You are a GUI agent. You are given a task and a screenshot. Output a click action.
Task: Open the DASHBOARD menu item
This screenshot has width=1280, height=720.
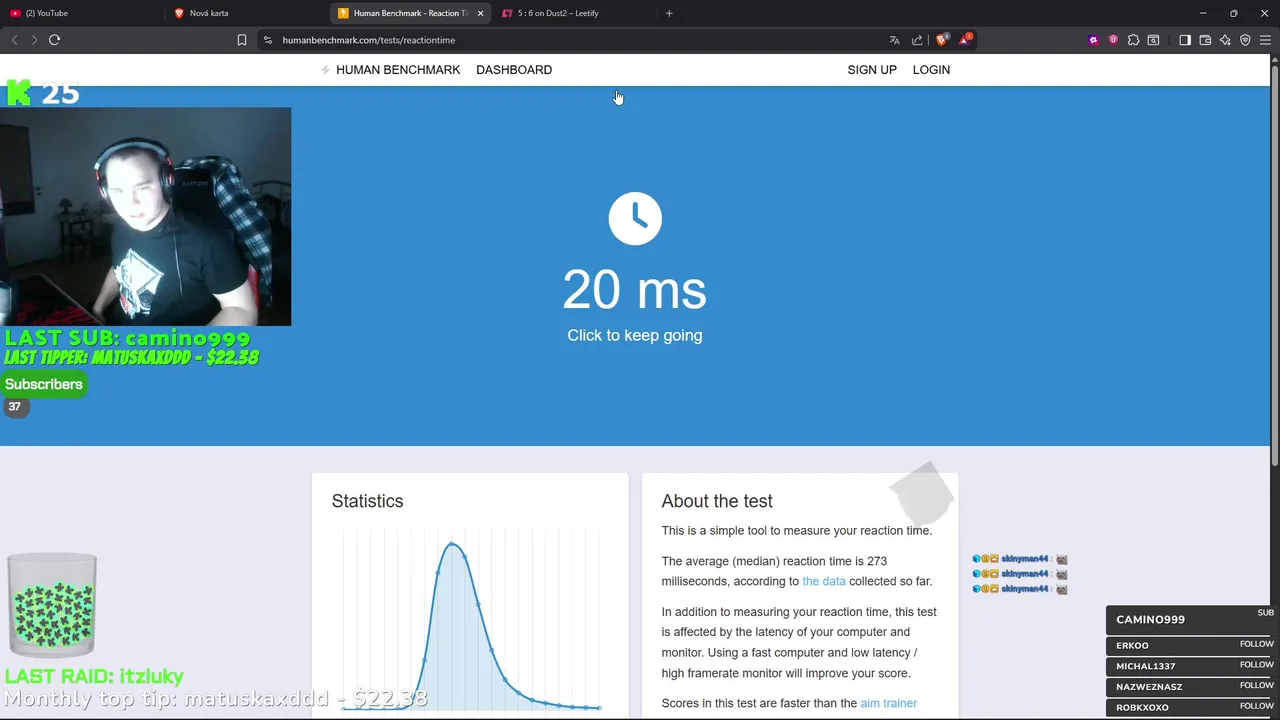514,70
